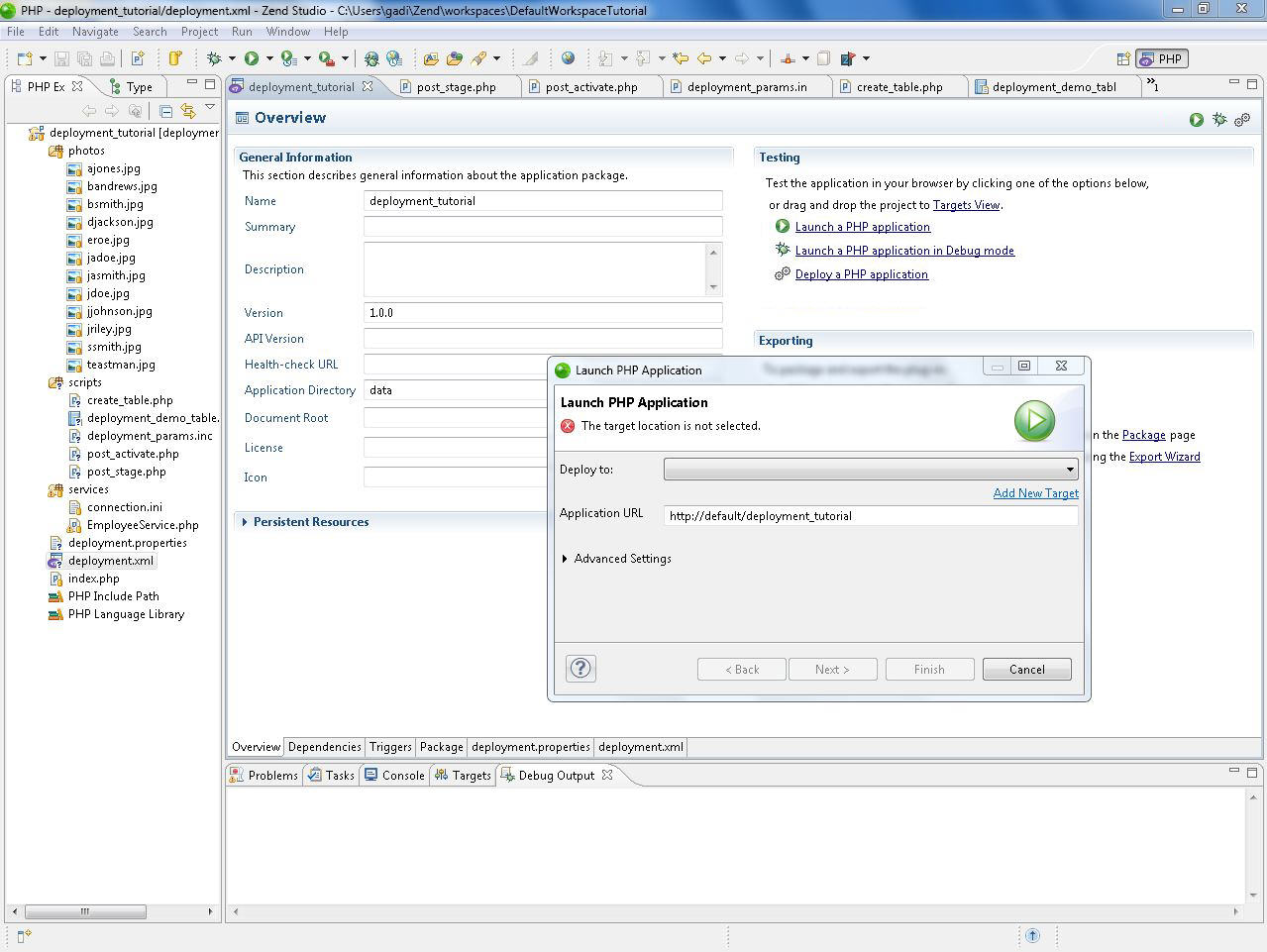The height and width of the screenshot is (952, 1267).
Task: Click the Search flashlight toolbar icon
Action: point(479,58)
